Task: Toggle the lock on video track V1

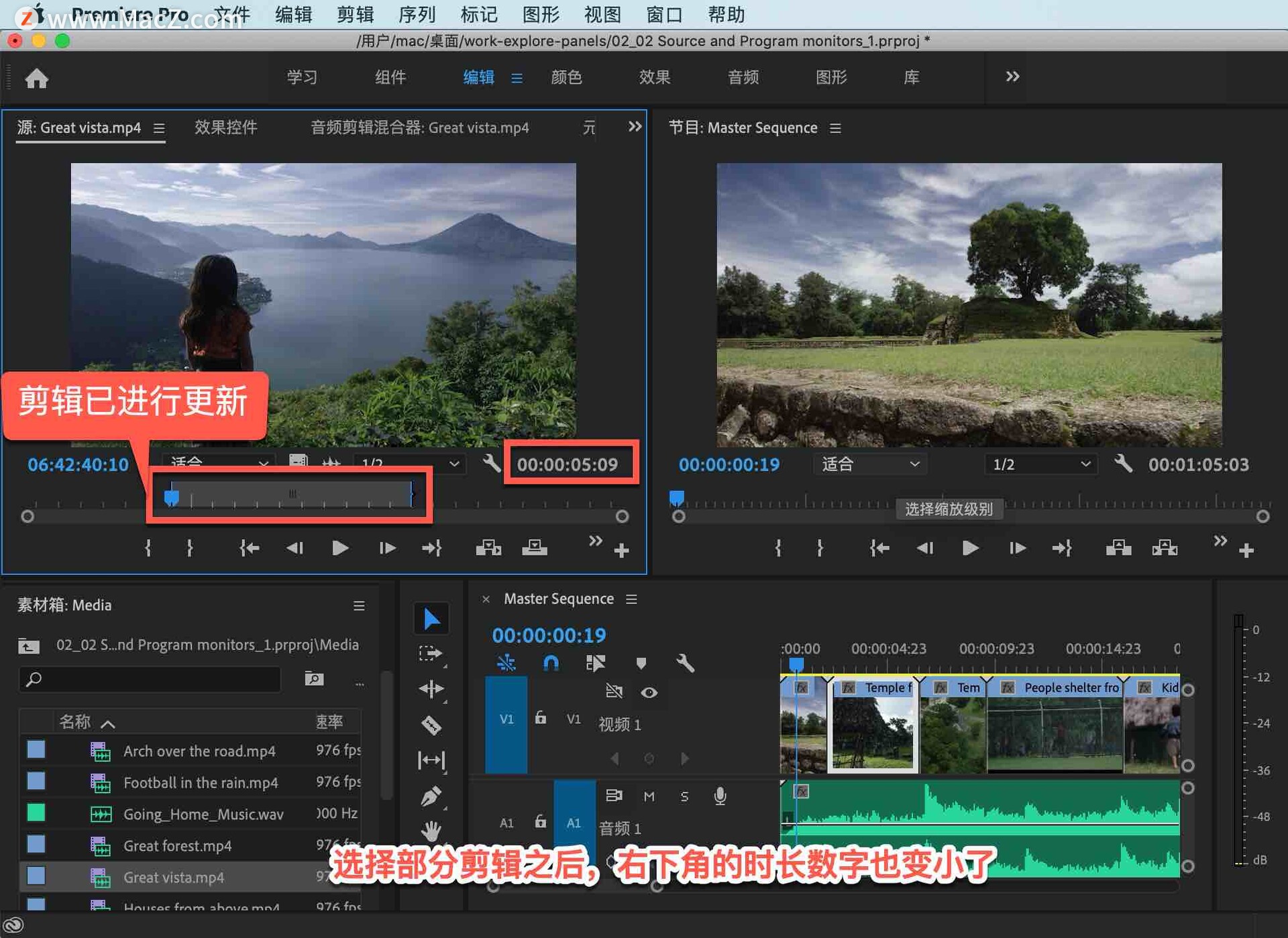Action: click(541, 719)
